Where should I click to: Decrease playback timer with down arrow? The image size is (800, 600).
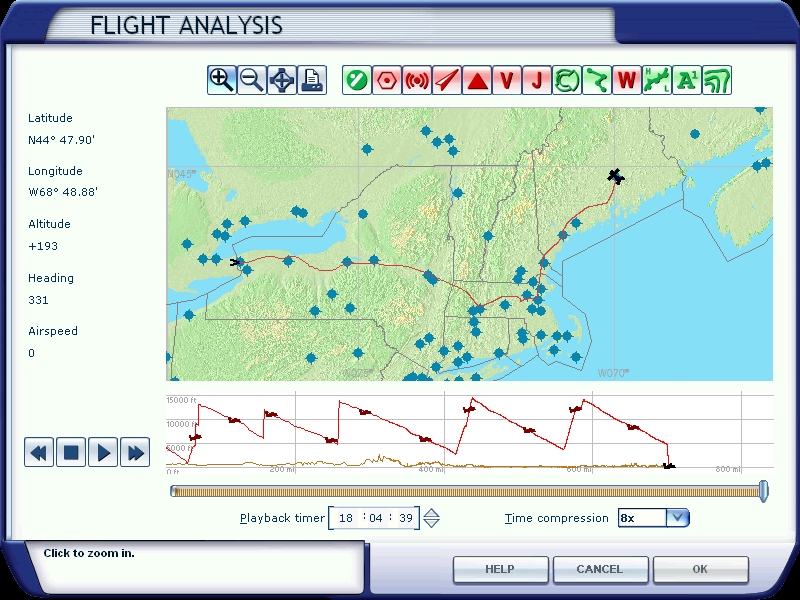pos(432,523)
